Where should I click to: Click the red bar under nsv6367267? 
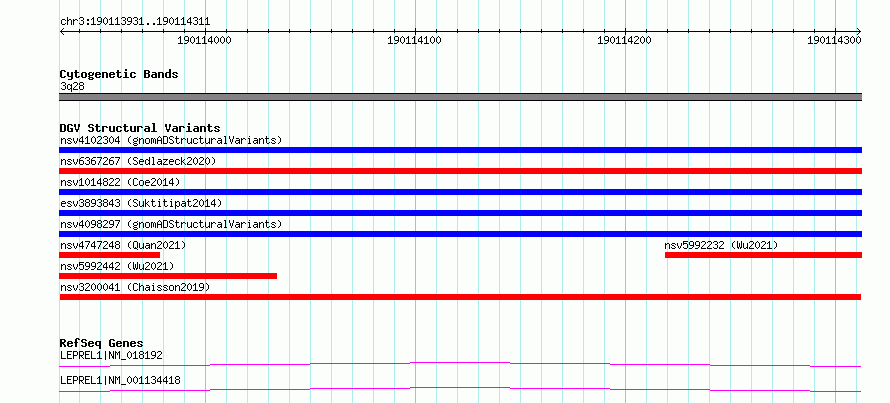460,171
